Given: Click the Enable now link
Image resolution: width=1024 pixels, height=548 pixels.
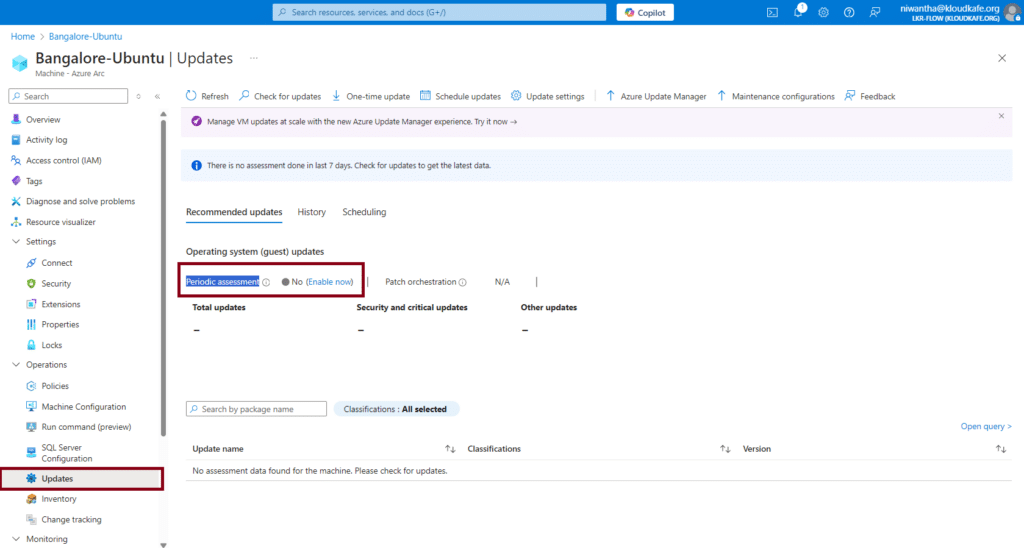Looking at the screenshot, I should coord(329,282).
